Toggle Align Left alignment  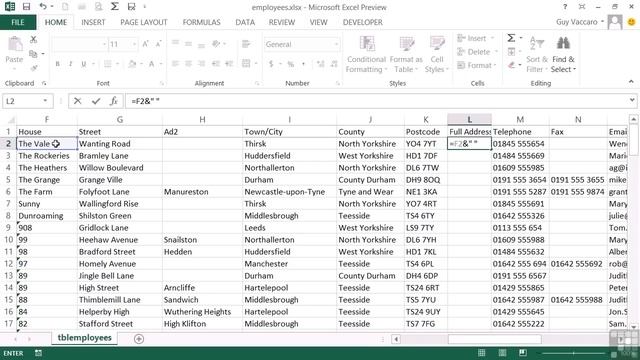(175, 64)
